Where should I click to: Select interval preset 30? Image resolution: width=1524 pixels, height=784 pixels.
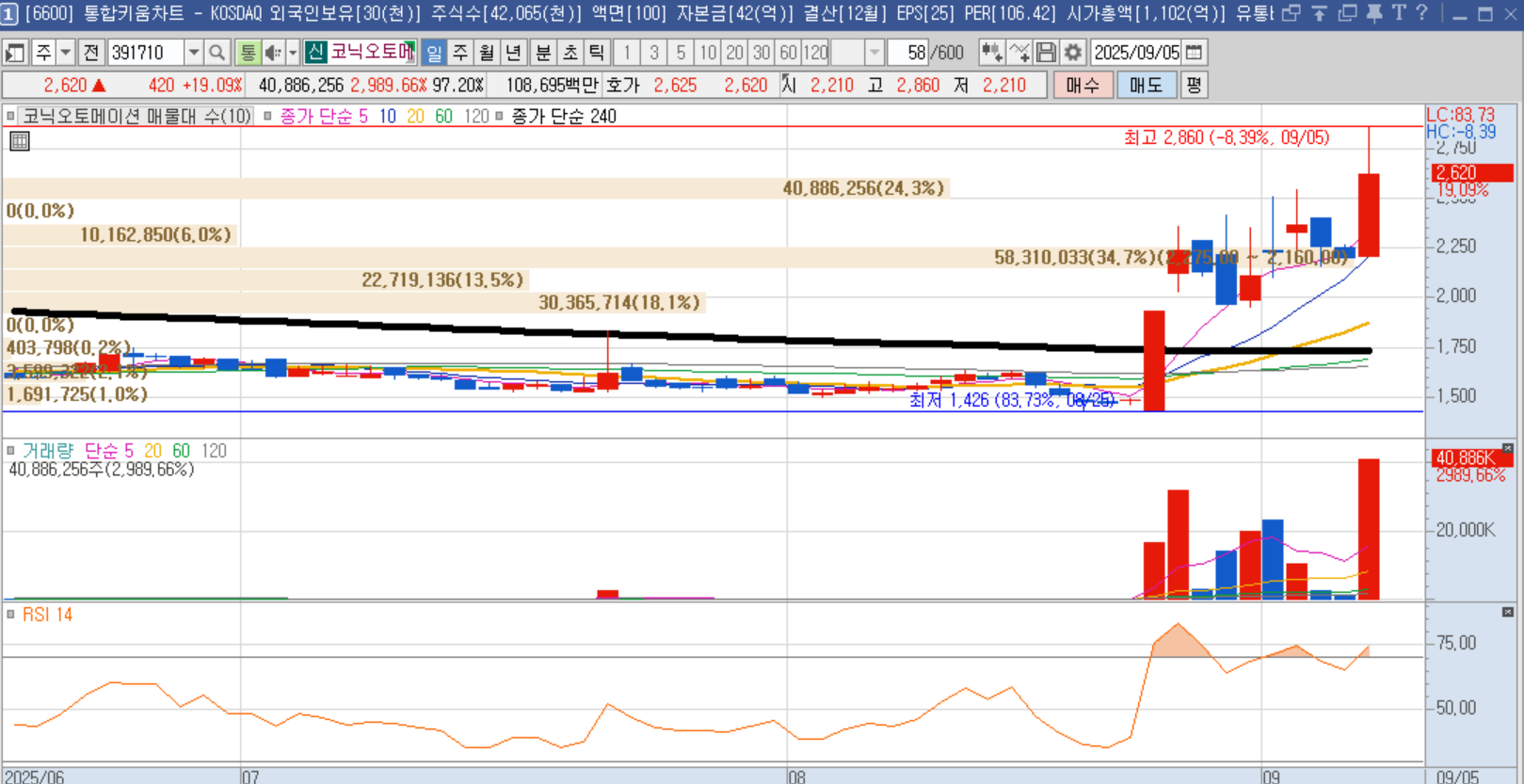pyautogui.click(x=762, y=53)
